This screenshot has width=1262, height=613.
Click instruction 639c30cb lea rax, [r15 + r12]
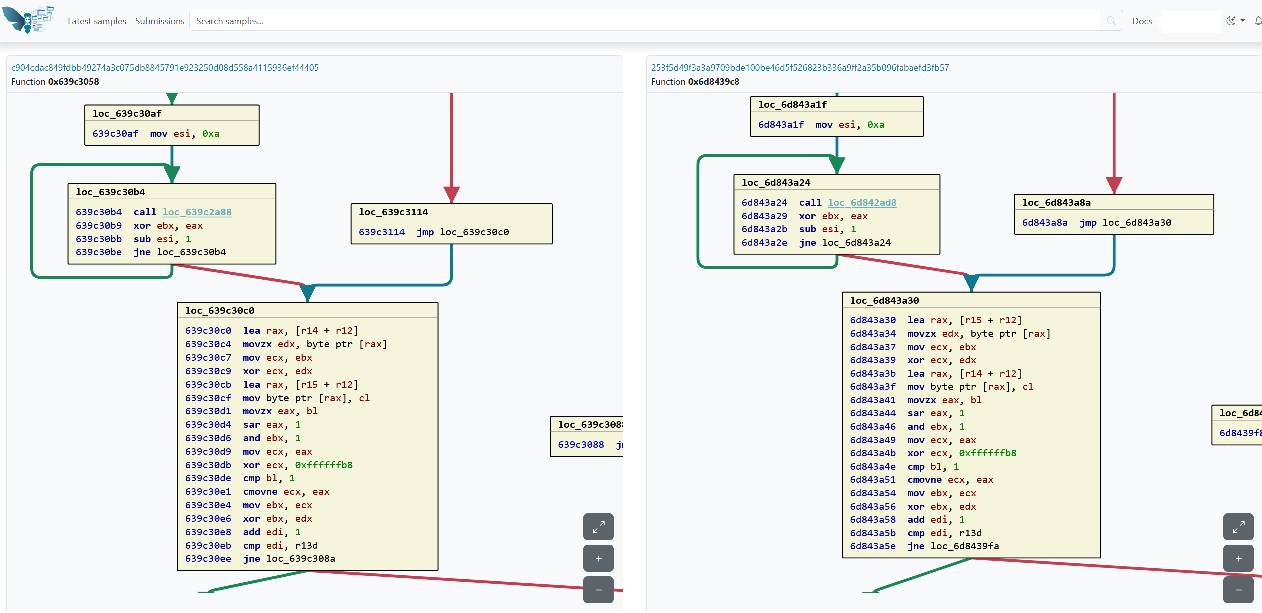[271, 384]
